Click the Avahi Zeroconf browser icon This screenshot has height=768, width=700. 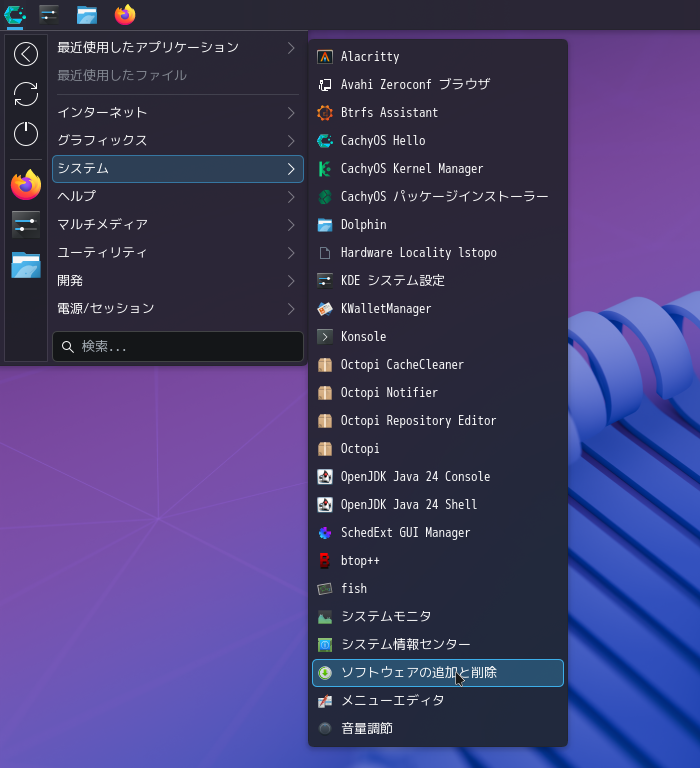325,85
